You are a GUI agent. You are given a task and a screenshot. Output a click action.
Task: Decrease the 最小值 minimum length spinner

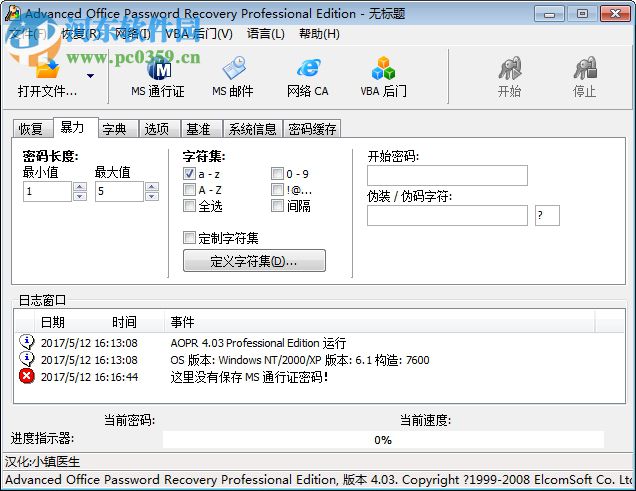pyautogui.click(x=80, y=196)
